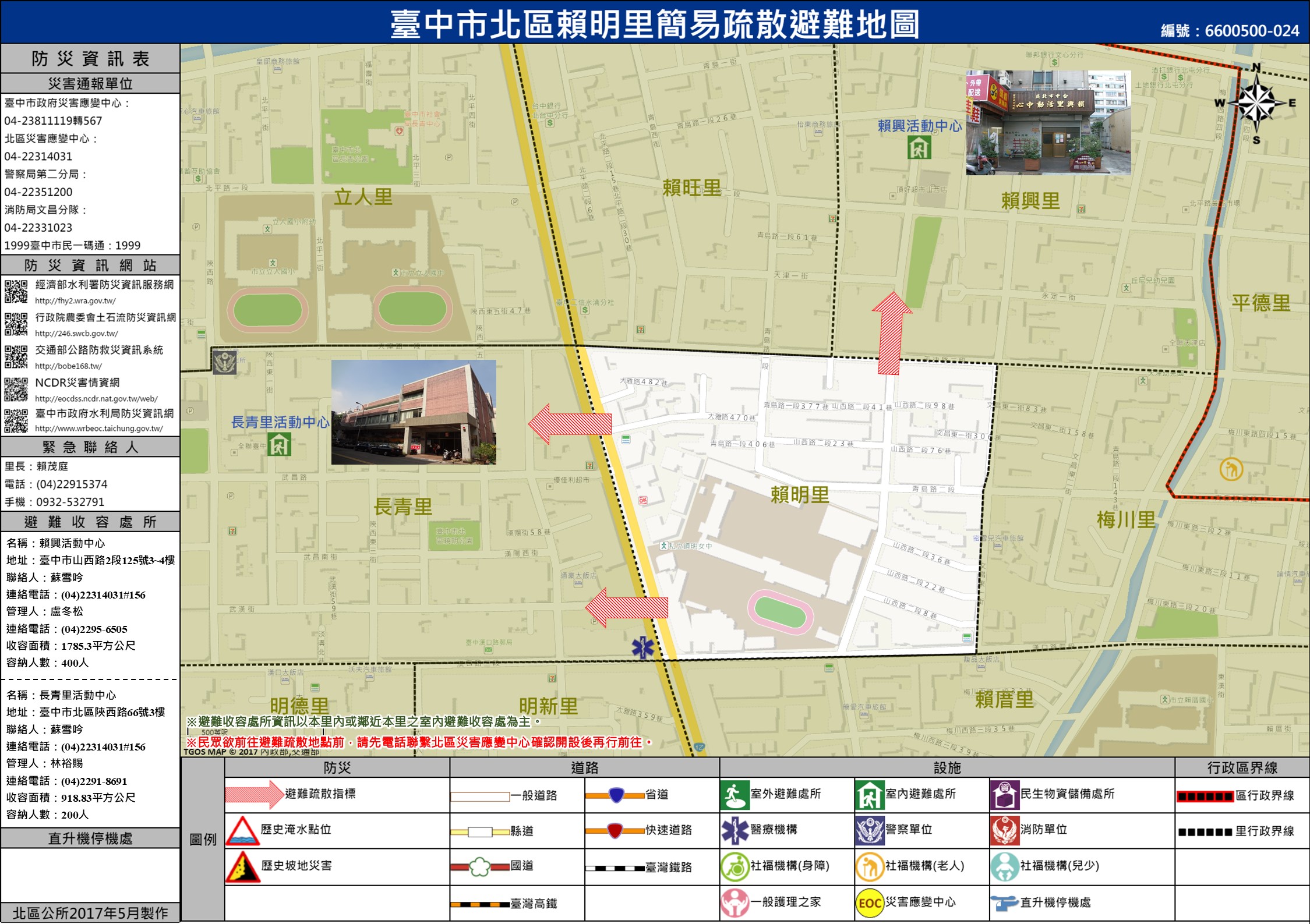Click the 里長：賴茂庭 line
This screenshot has height=924, width=1310.
(36, 466)
